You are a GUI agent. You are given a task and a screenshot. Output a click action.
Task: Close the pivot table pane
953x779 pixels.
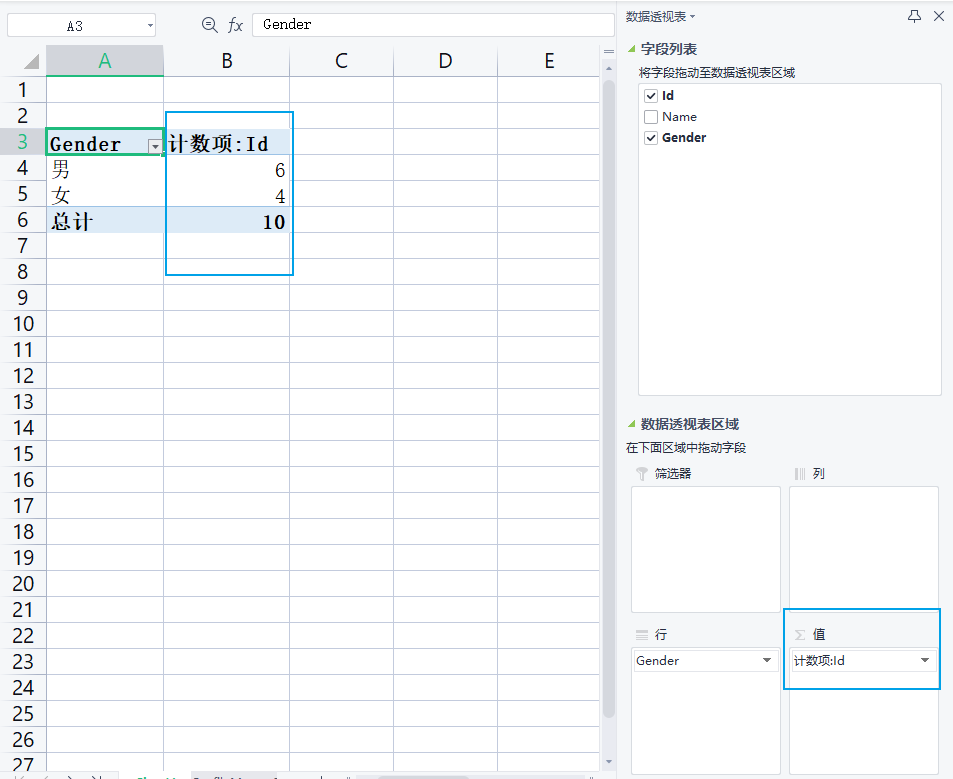click(939, 16)
